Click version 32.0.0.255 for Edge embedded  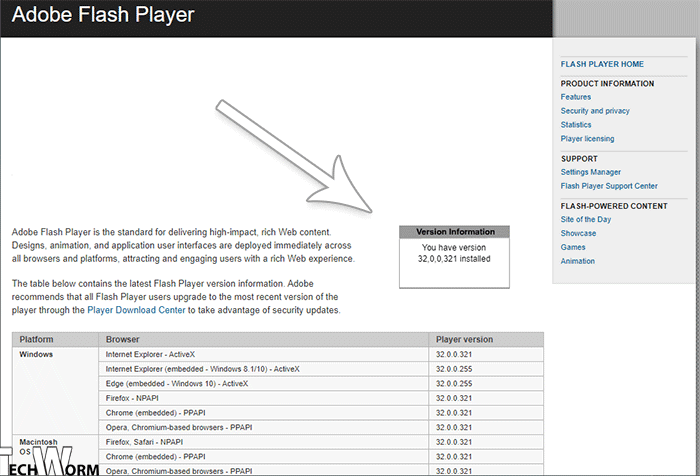[x=454, y=384]
